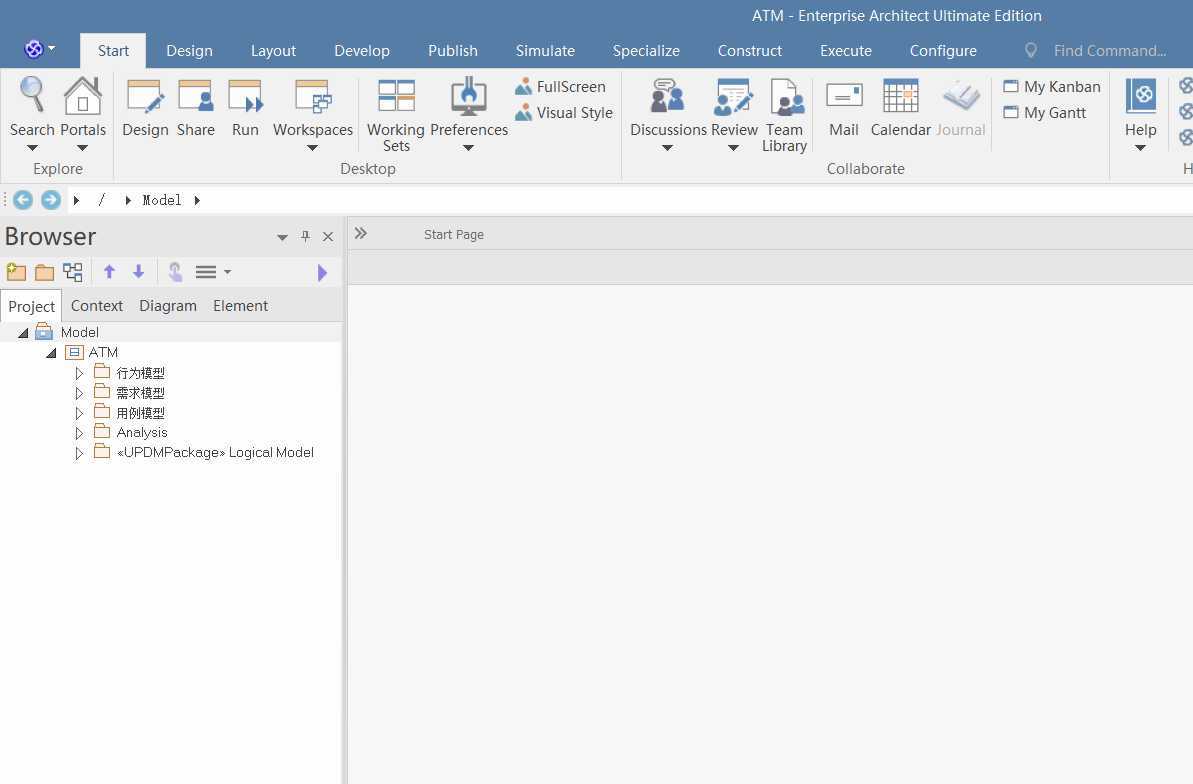Screen dimensions: 1193x784
Task: Navigate forward with the blue right arrow
Action: pyautogui.click(x=51, y=200)
